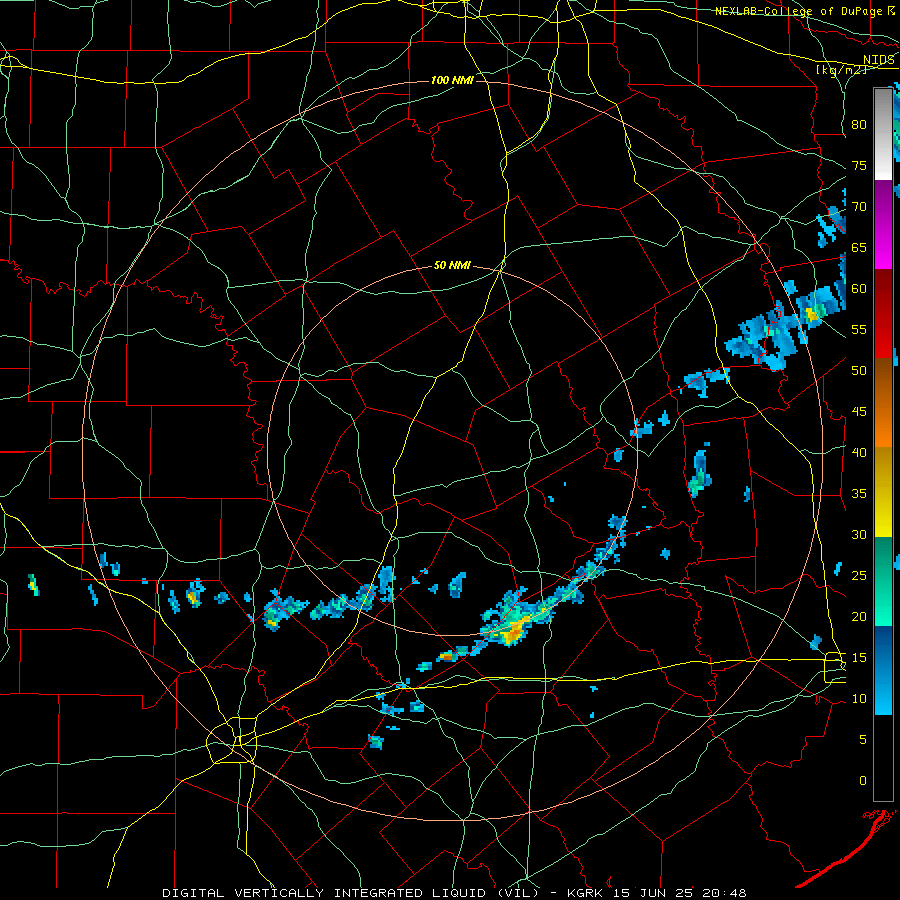The image size is (900, 900).
Task: Click the "[kg/m2]" units label
Action: click(x=841, y=69)
